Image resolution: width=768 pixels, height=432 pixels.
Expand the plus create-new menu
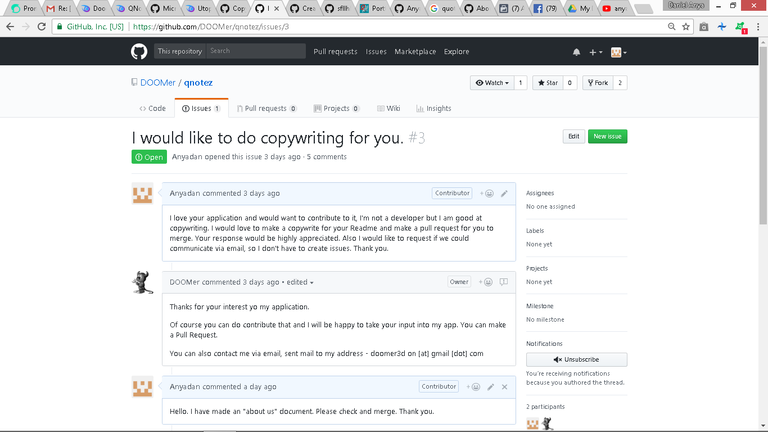[595, 52]
